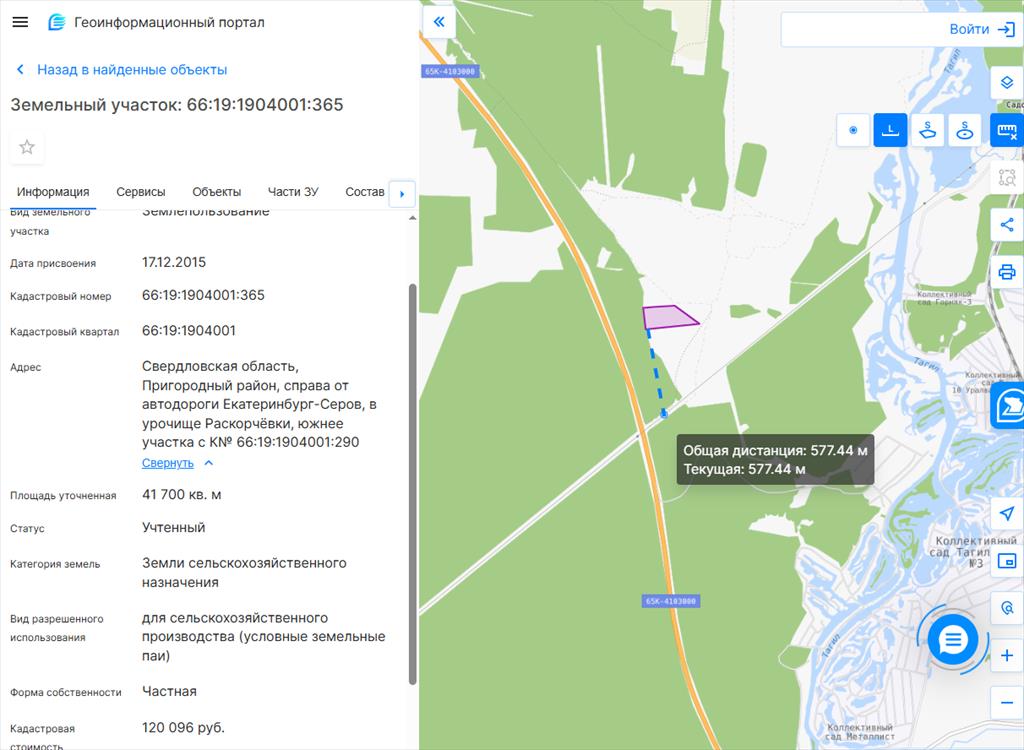The width and height of the screenshot is (1024, 750).
Task: Center map on my location arrow
Action: point(1007,513)
